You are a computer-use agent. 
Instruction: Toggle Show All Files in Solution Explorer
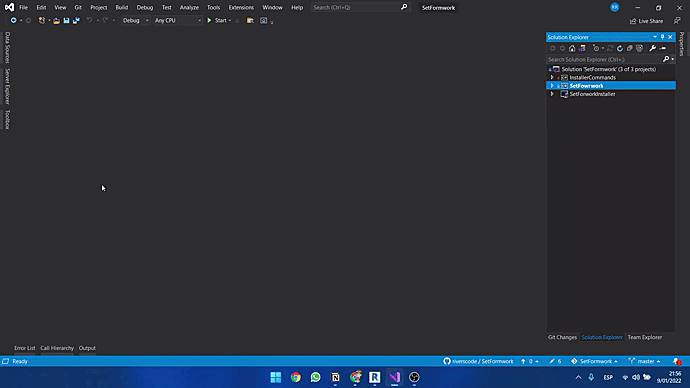coord(639,48)
